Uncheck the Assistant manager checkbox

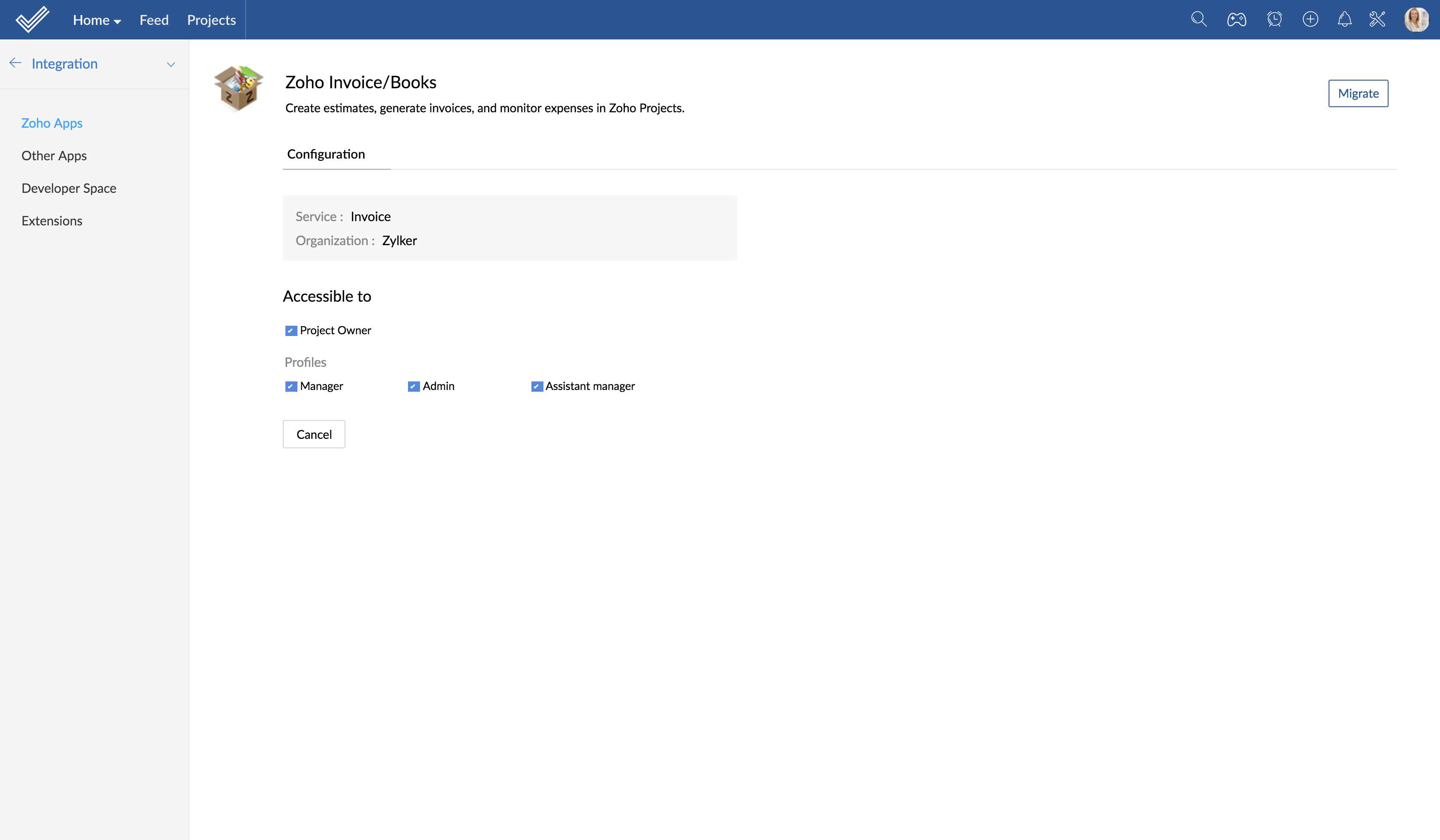click(x=537, y=386)
